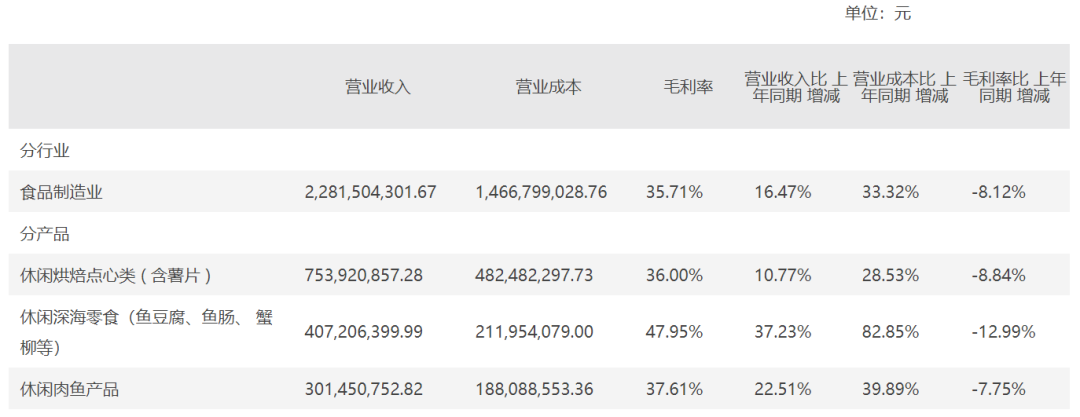Image resolution: width=1080 pixels, height=417 pixels.
Task: Click the 35.71% gross margin cell
Action: click(x=677, y=192)
